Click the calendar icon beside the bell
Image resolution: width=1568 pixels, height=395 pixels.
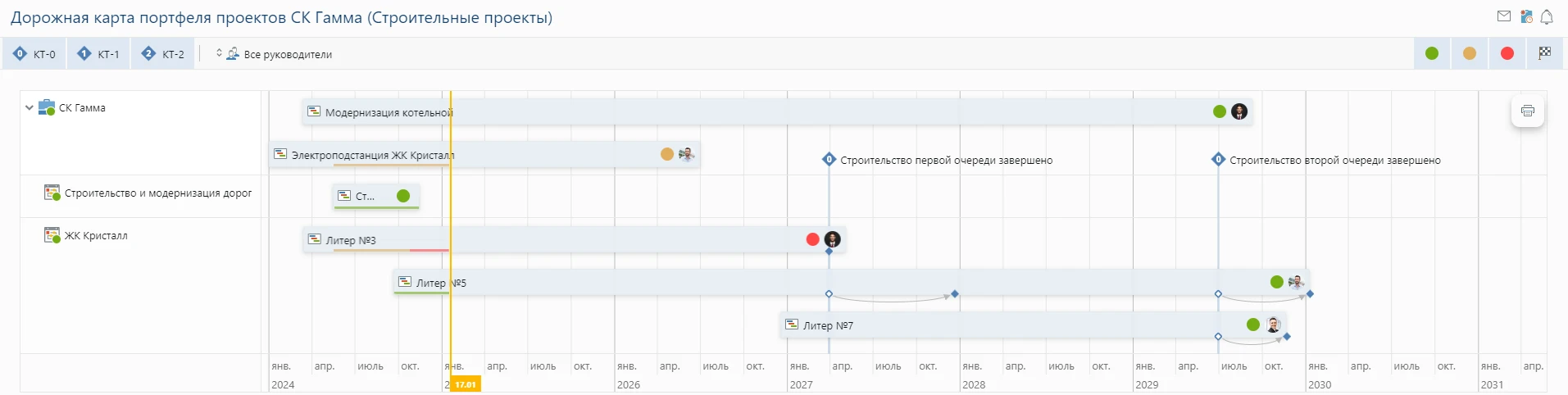[x=1526, y=16]
